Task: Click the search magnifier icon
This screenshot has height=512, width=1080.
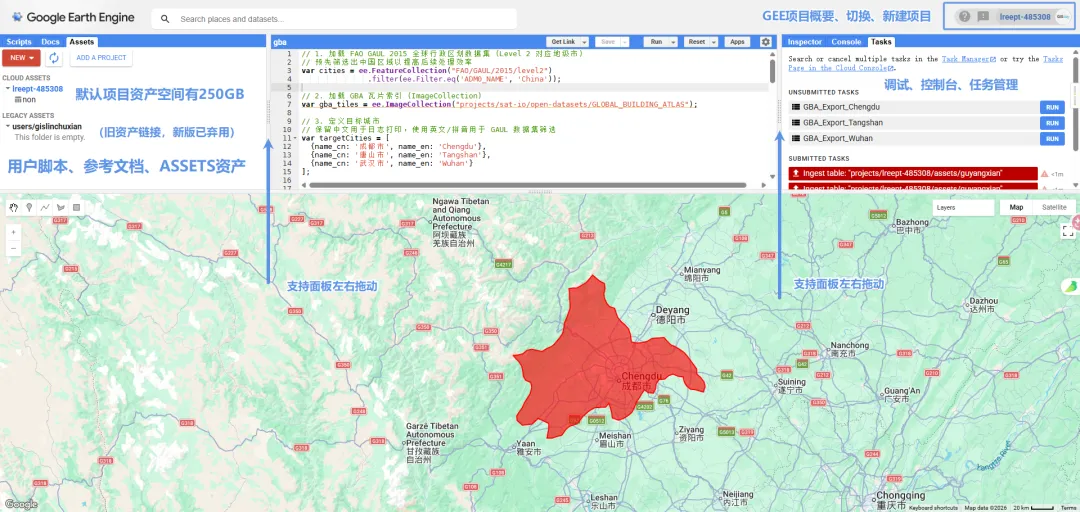Action: (165, 19)
